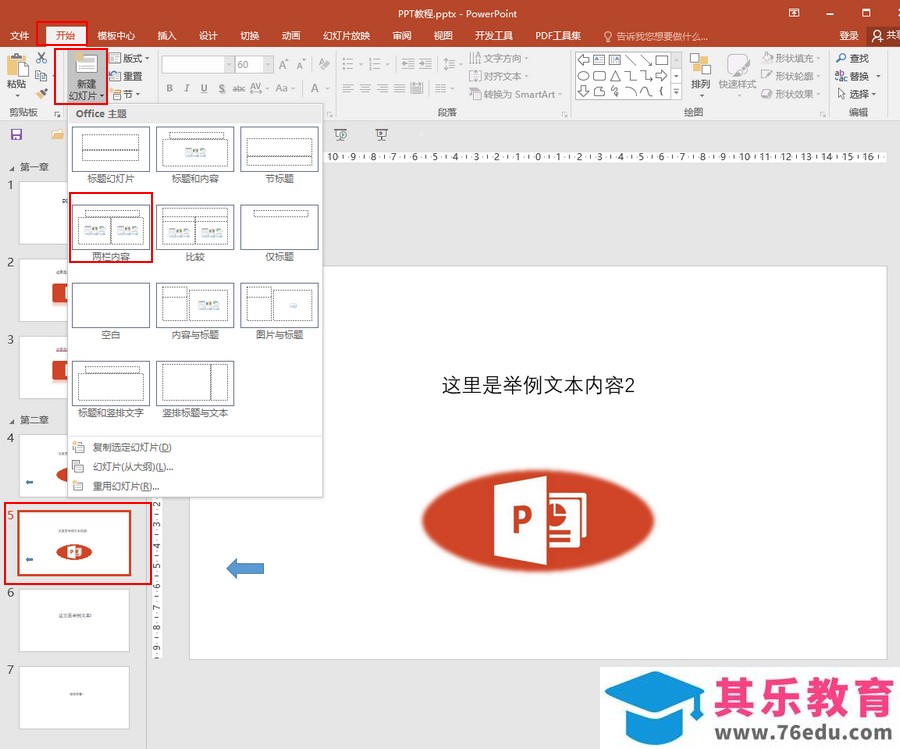Screen dimensions: 900x749
Task: Open the Shape Fill (形状填充) dropdown
Action: coord(792,58)
